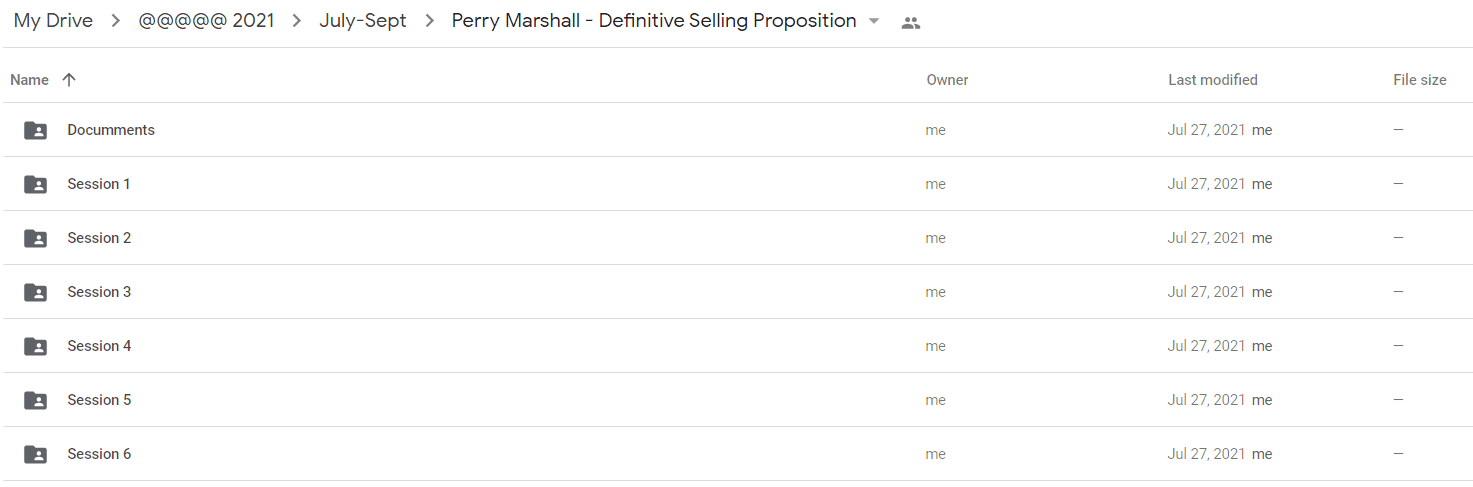This screenshot has width=1473, height=487.
Task: Click the shared people icon in breadcrumb
Action: coord(910,22)
